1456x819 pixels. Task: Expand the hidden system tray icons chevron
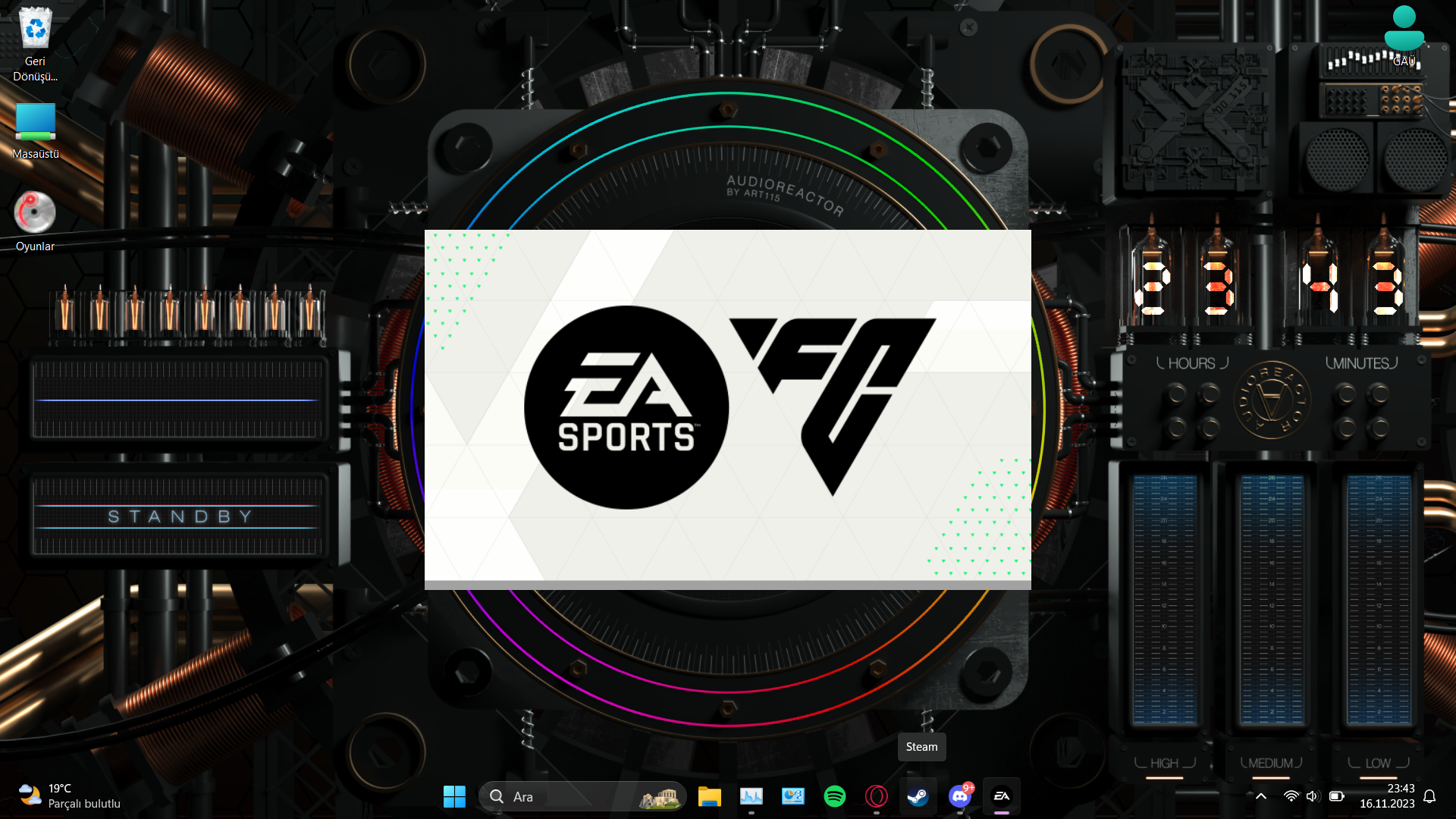click(1261, 796)
